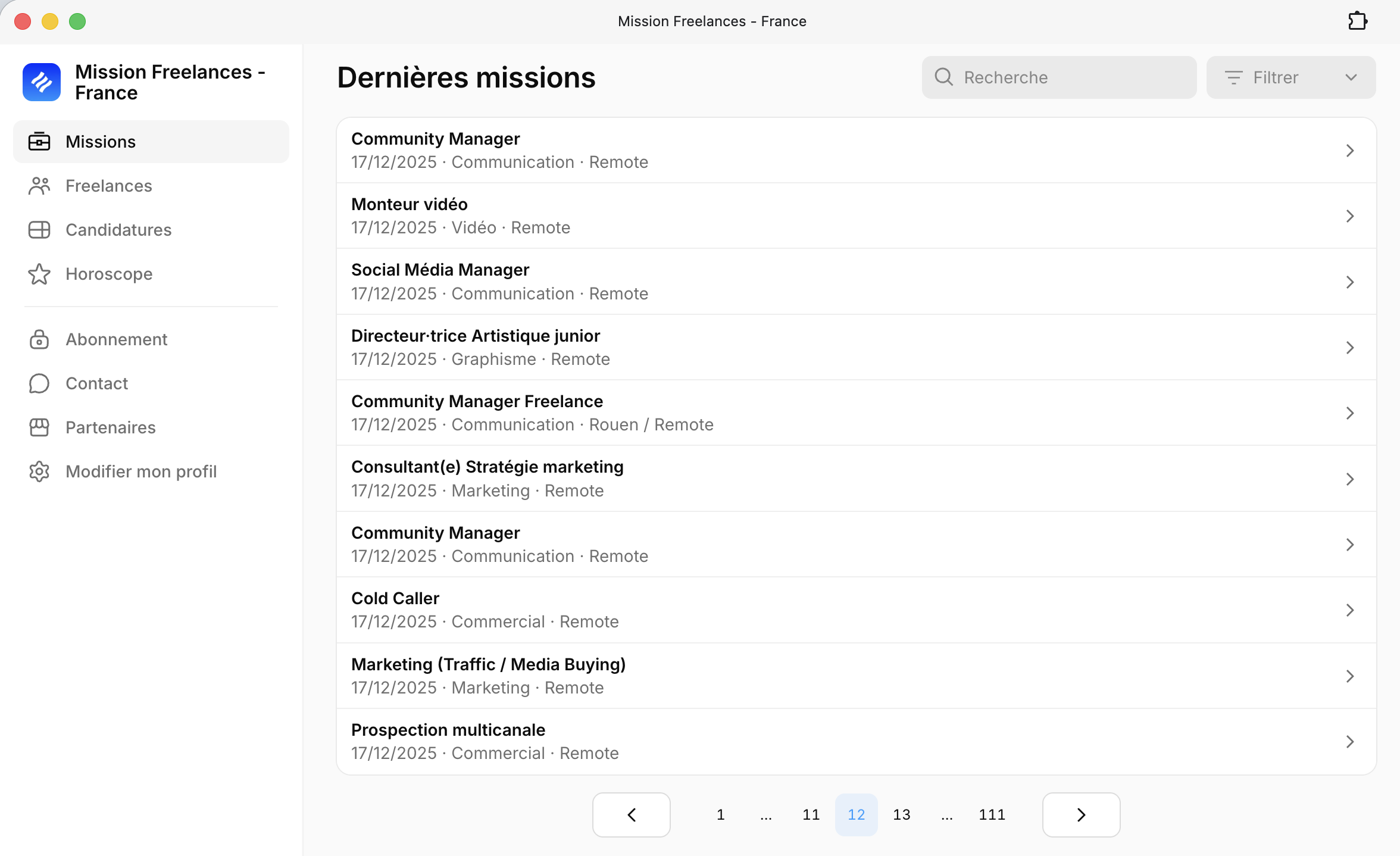Image resolution: width=1400 pixels, height=856 pixels.
Task: Click the Mission Freelances app logo
Action: (x=42, y=82)
